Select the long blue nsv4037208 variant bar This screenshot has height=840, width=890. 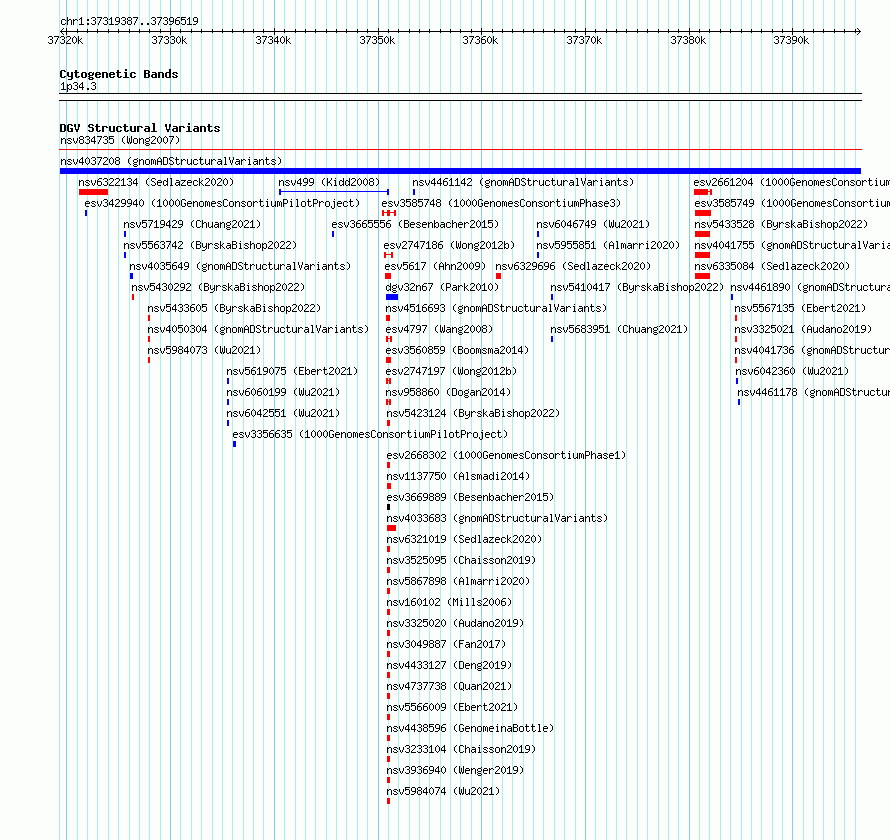tap(460, 171)
